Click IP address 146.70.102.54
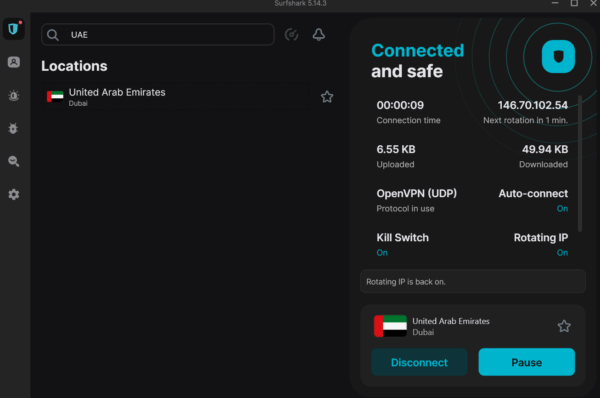 533,105
